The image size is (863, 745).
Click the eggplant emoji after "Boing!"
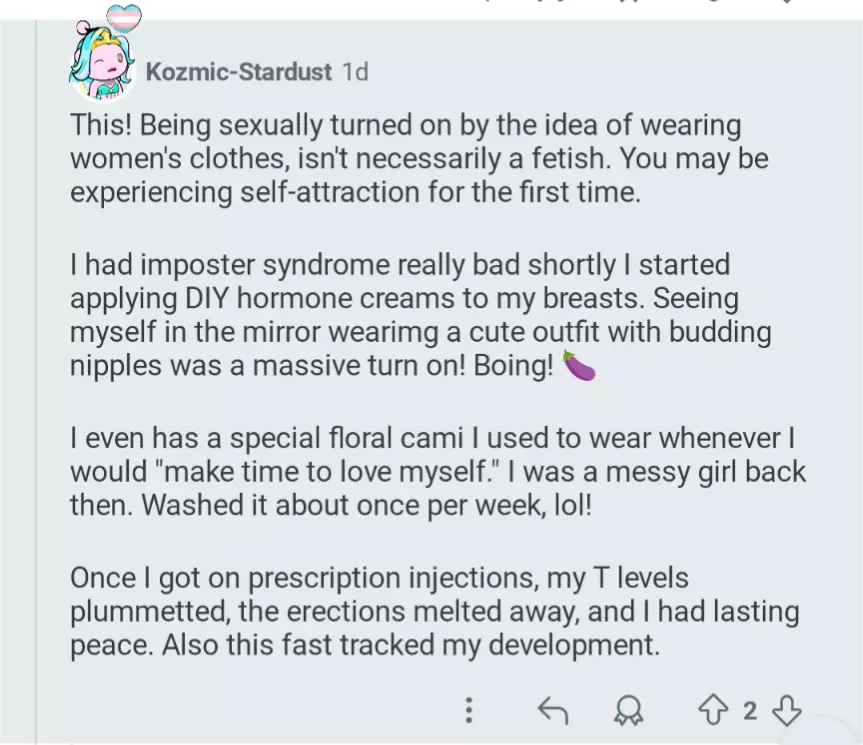[x=580, y=367]
